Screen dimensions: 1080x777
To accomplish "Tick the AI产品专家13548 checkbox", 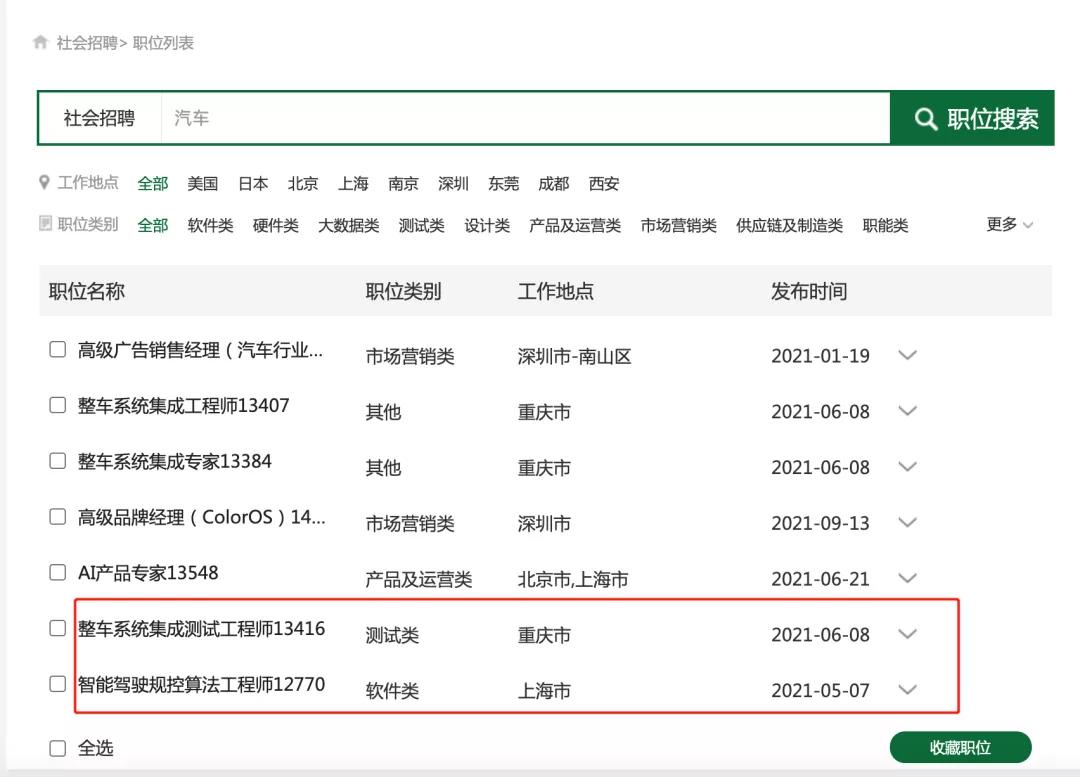I will 58,573.
